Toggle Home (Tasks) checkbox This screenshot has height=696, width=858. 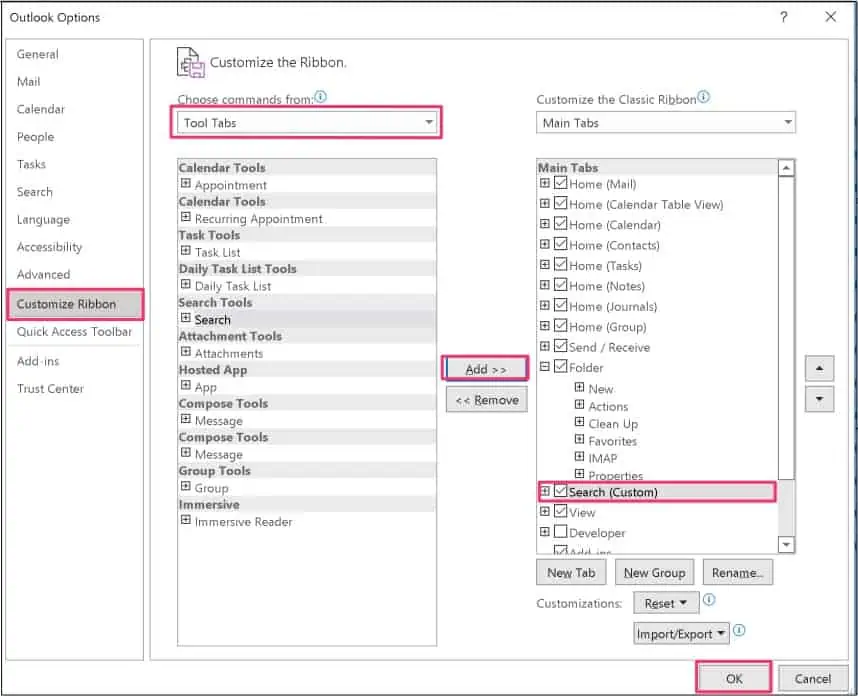(560, 264)
